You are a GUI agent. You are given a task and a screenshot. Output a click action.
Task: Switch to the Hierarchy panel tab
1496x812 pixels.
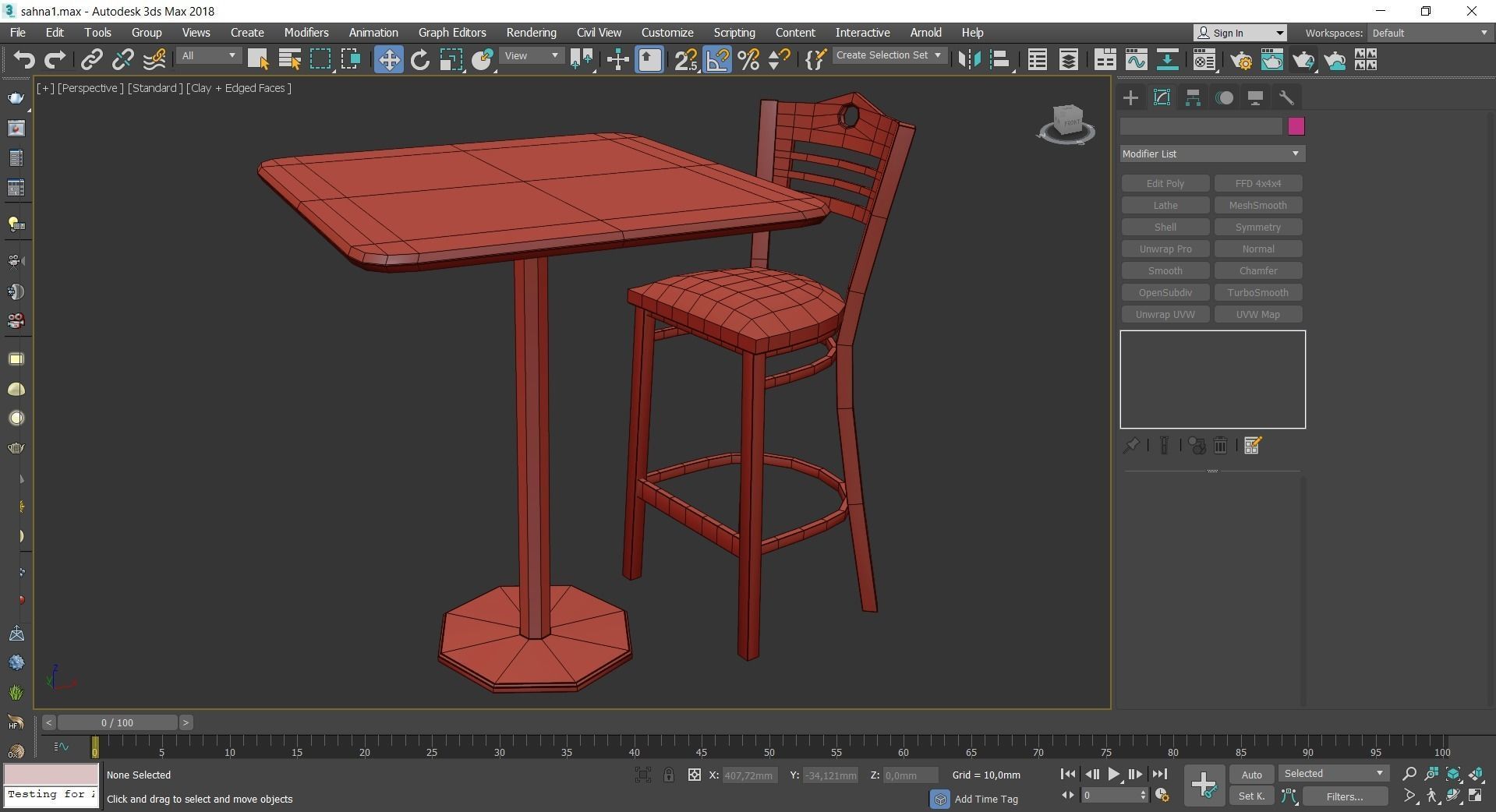pos(1193,97)
